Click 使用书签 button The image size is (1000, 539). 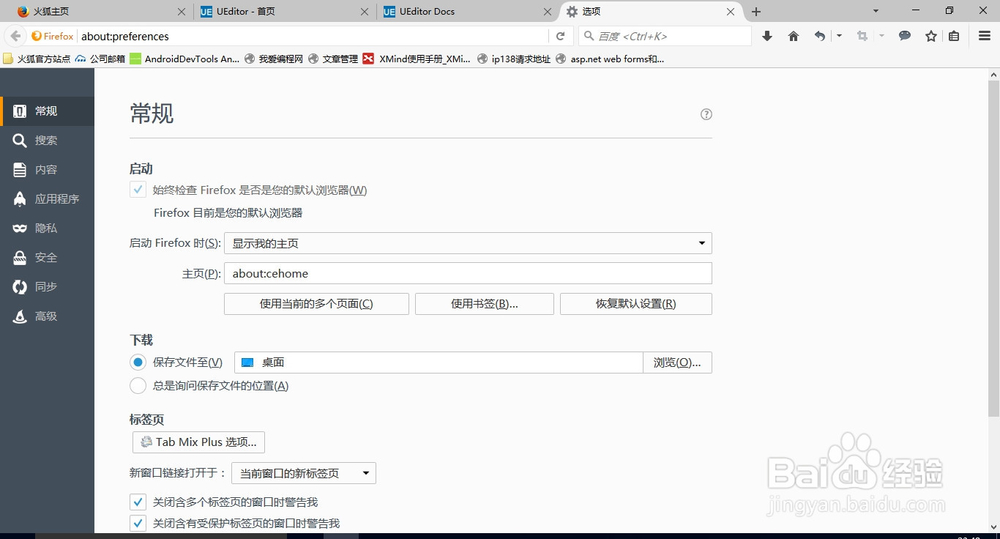[x=485, y=304]
